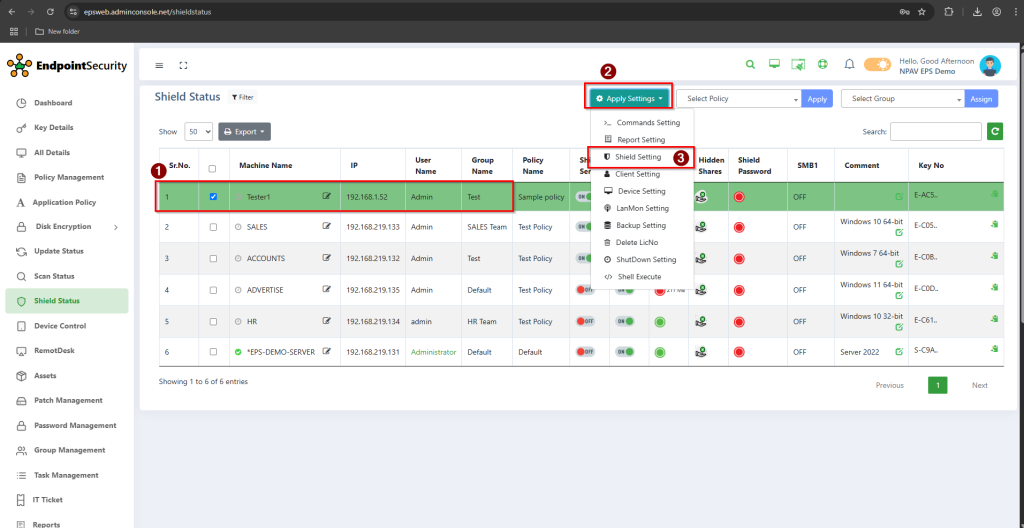Click the Assign button
Image resolution: width=1024 pixels, height=528 pixels.
pyautogui.click(x=981, y=99)
